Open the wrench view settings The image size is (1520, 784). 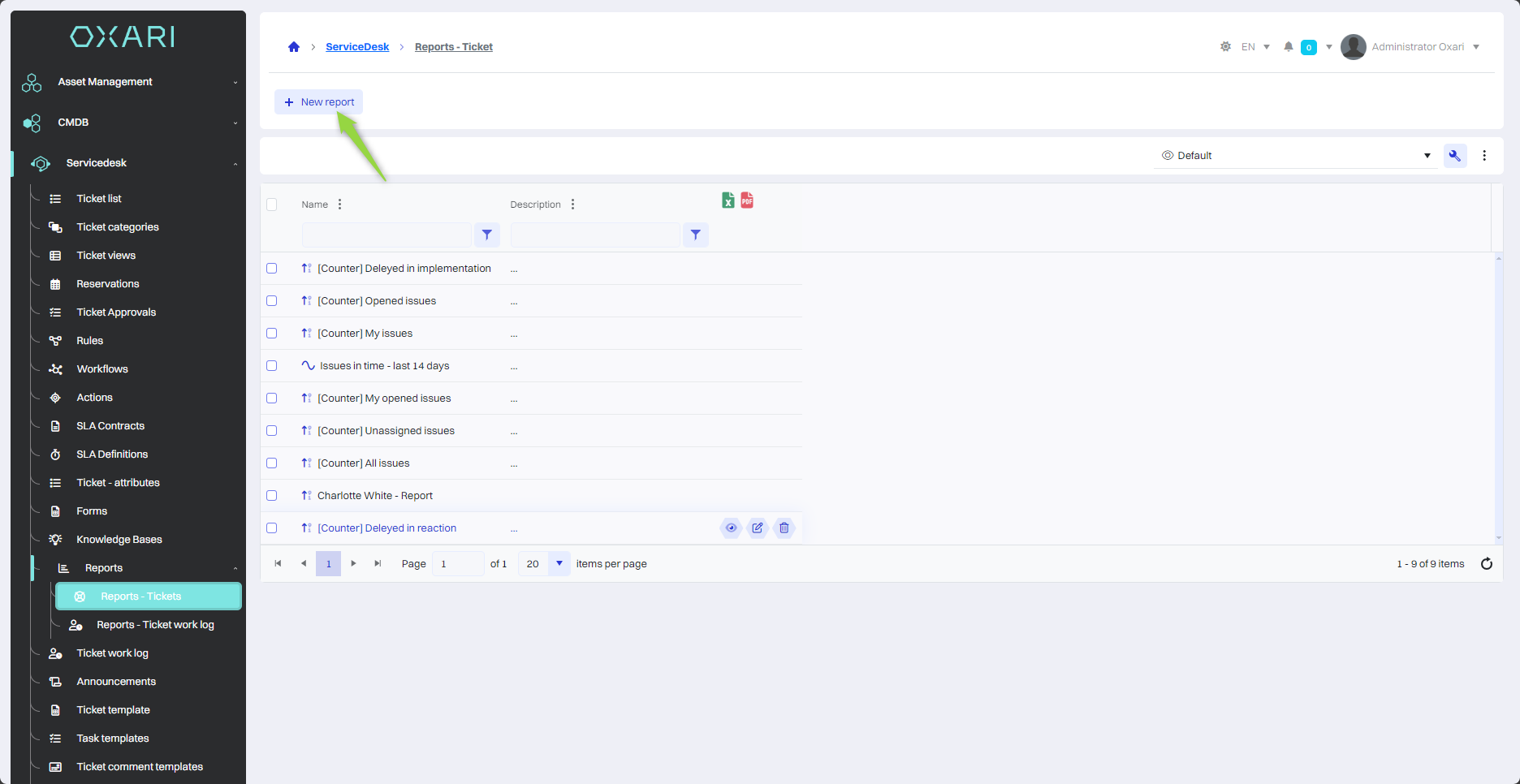tap(1454, 156)
